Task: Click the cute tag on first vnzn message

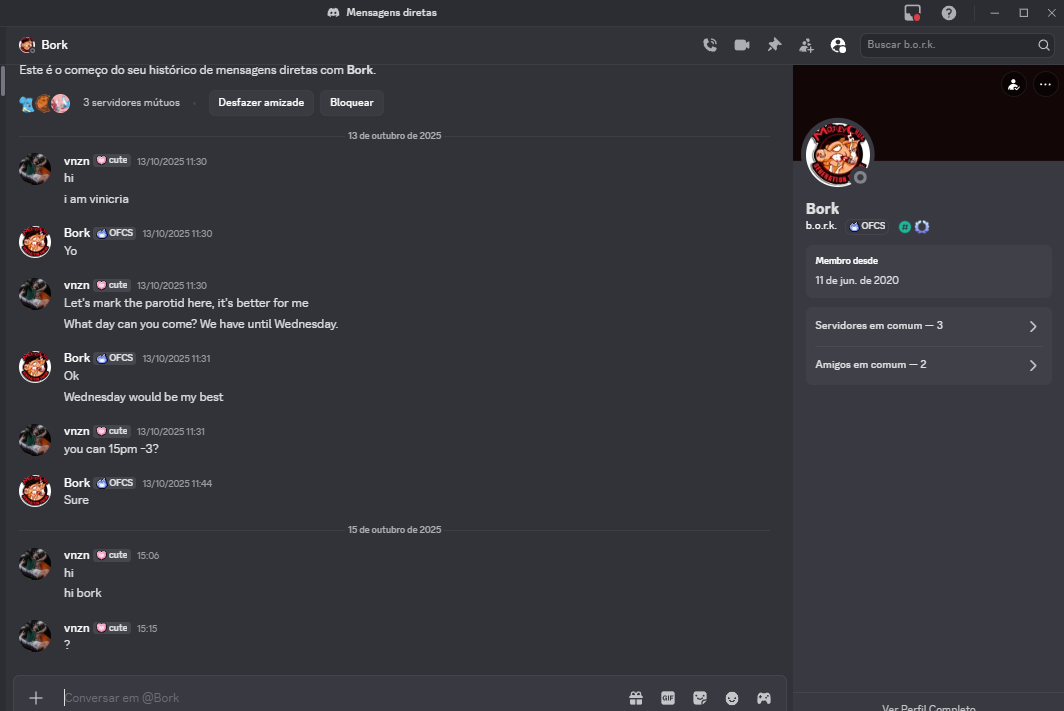Action: [x=112, y=160]
